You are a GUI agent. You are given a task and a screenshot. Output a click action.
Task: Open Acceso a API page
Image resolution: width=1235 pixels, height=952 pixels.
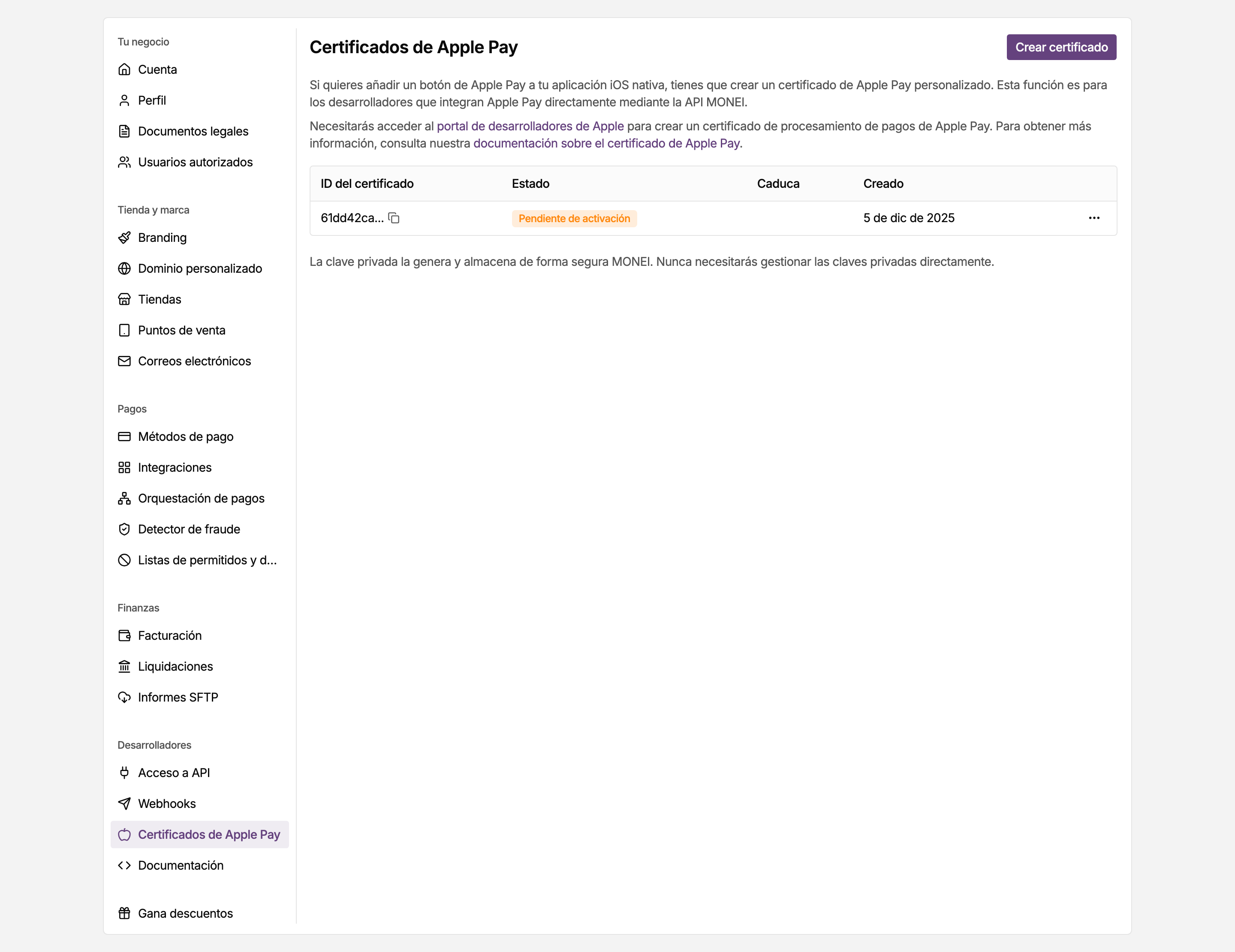[x=199, y=773]
